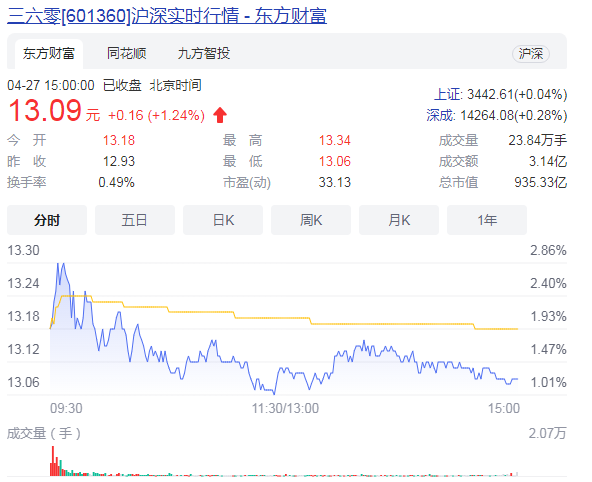
Task: Show the 五日 chart
Action: (x=135, y=220)
